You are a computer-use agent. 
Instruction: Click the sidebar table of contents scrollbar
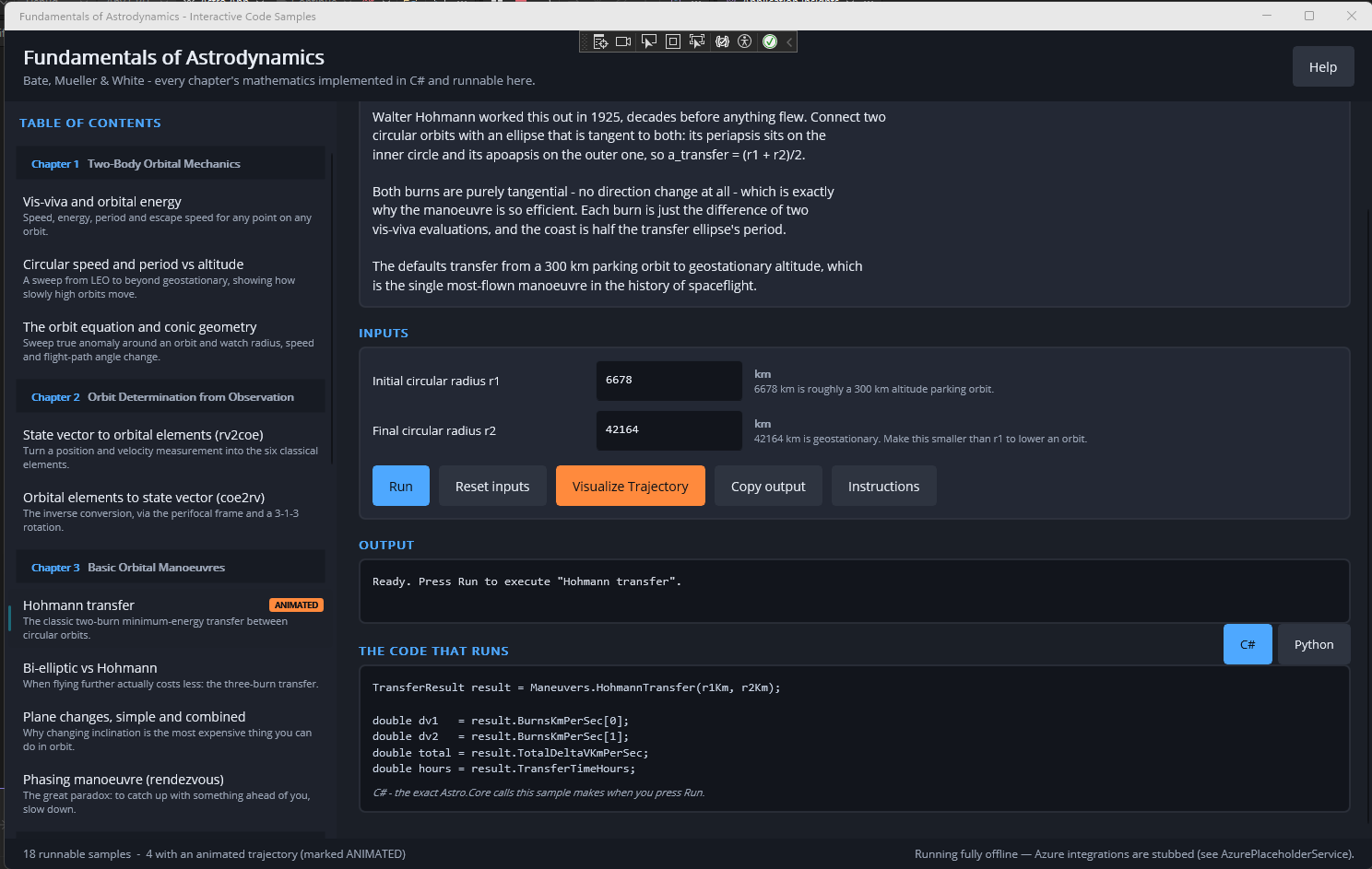coord(332,309)
